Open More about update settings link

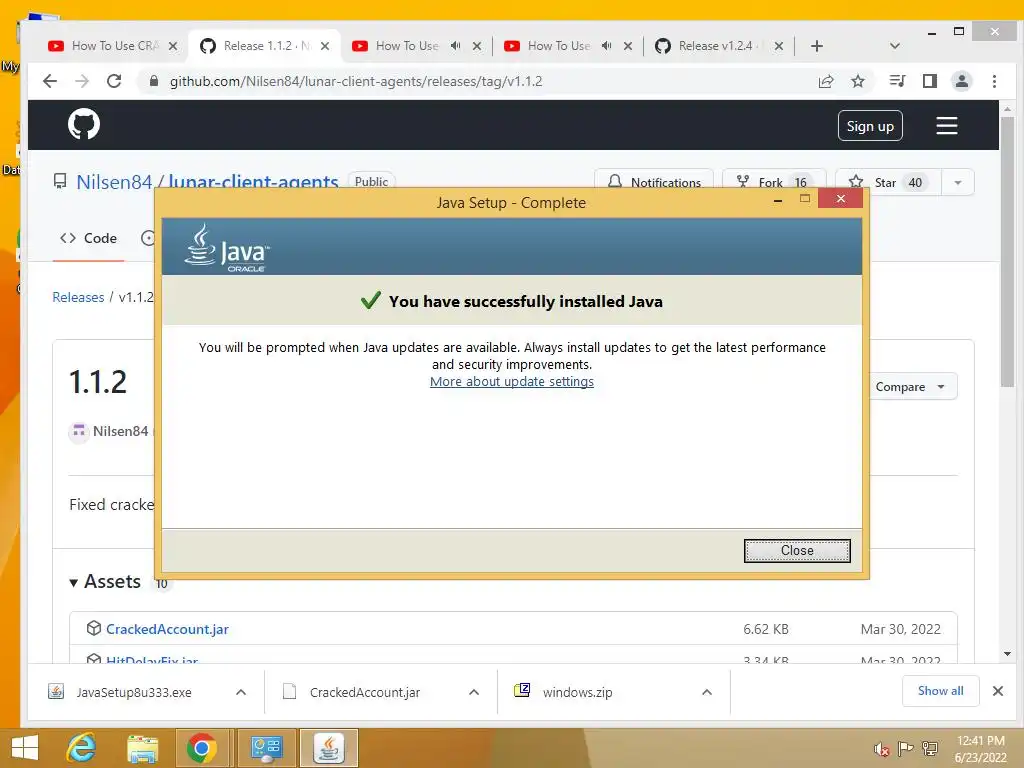(x=511, y=381)
